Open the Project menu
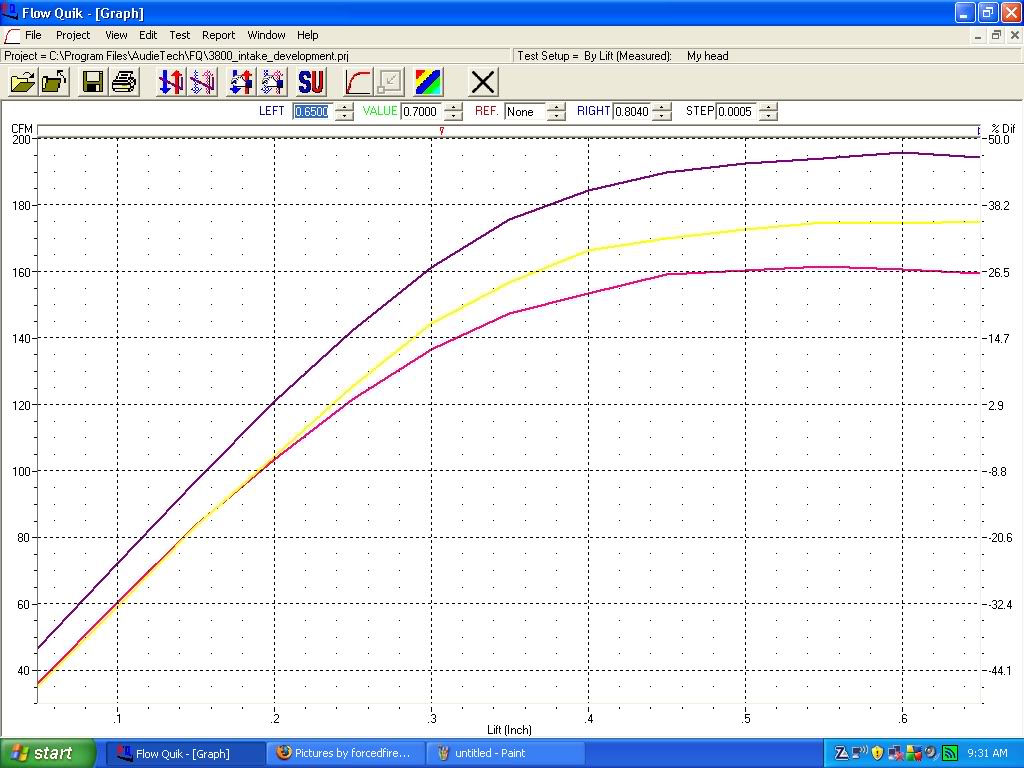Viewport: 1024px width, 768px height. (x=73, y=35)
